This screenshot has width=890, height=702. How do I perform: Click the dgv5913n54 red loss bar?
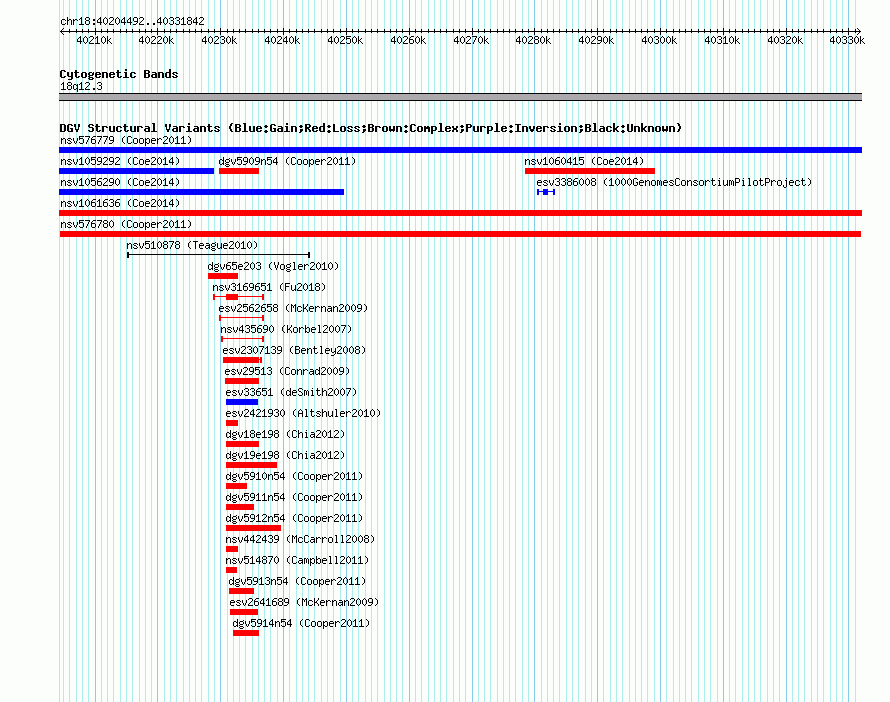coord(241,591)
